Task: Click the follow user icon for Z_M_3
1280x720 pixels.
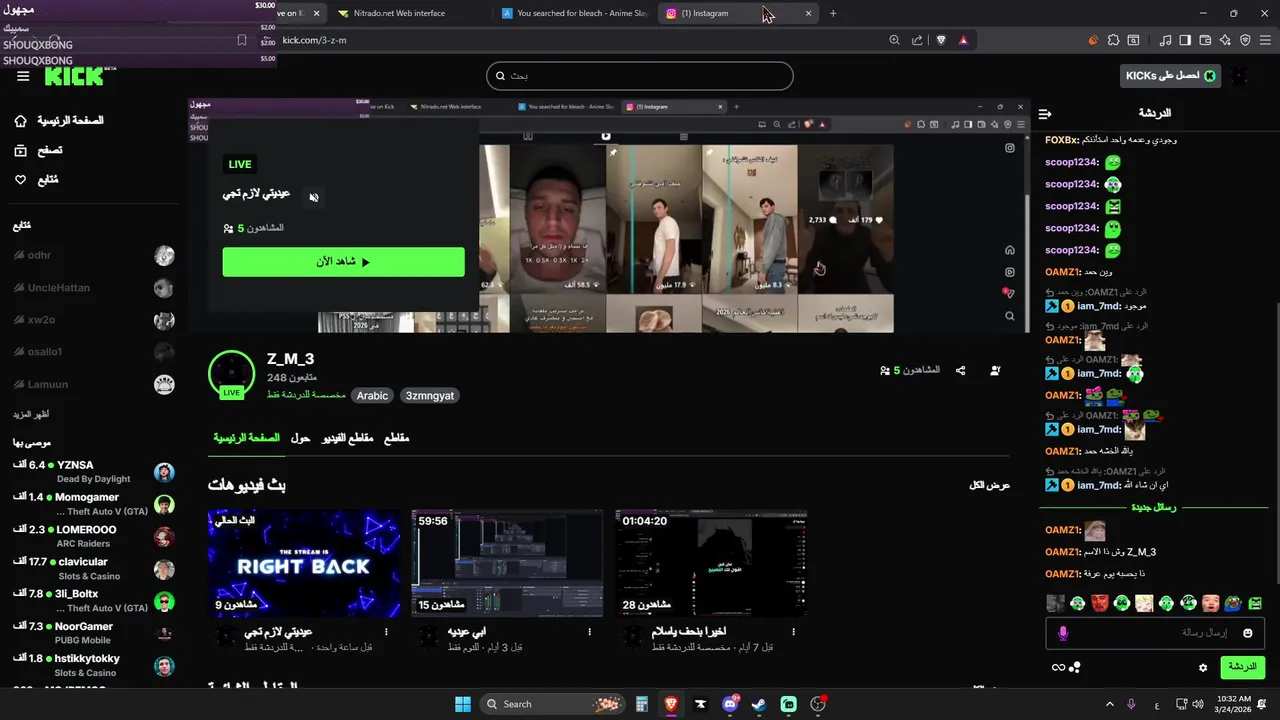Action: [995, 370]
